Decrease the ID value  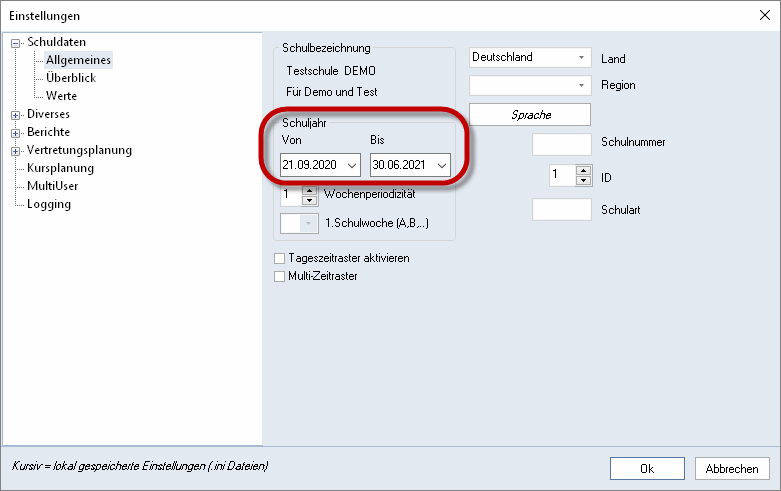pyautogui.click(x=583, y=180)
